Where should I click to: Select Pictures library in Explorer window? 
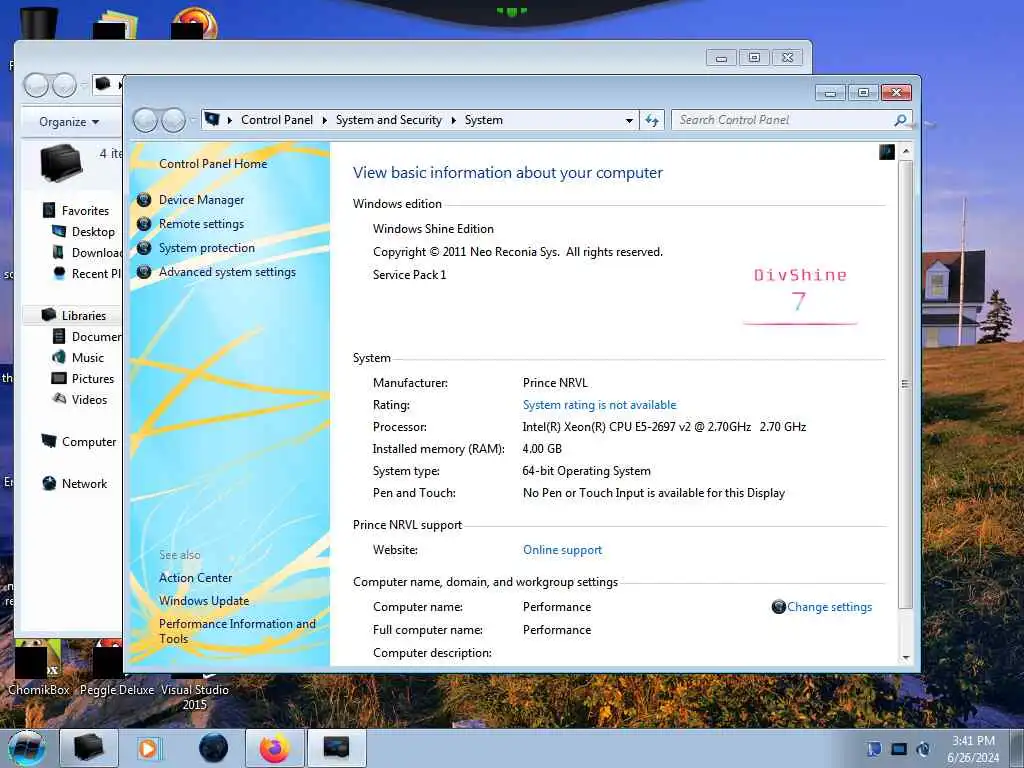pos(93,379)
